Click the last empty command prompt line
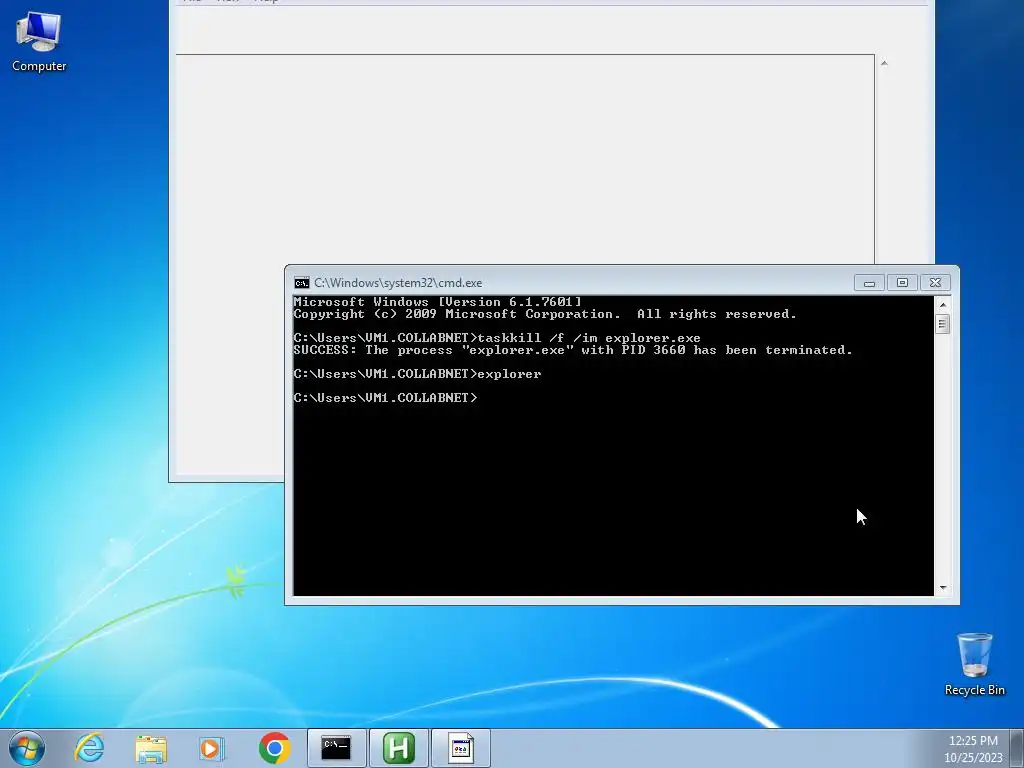 [385, 398]
